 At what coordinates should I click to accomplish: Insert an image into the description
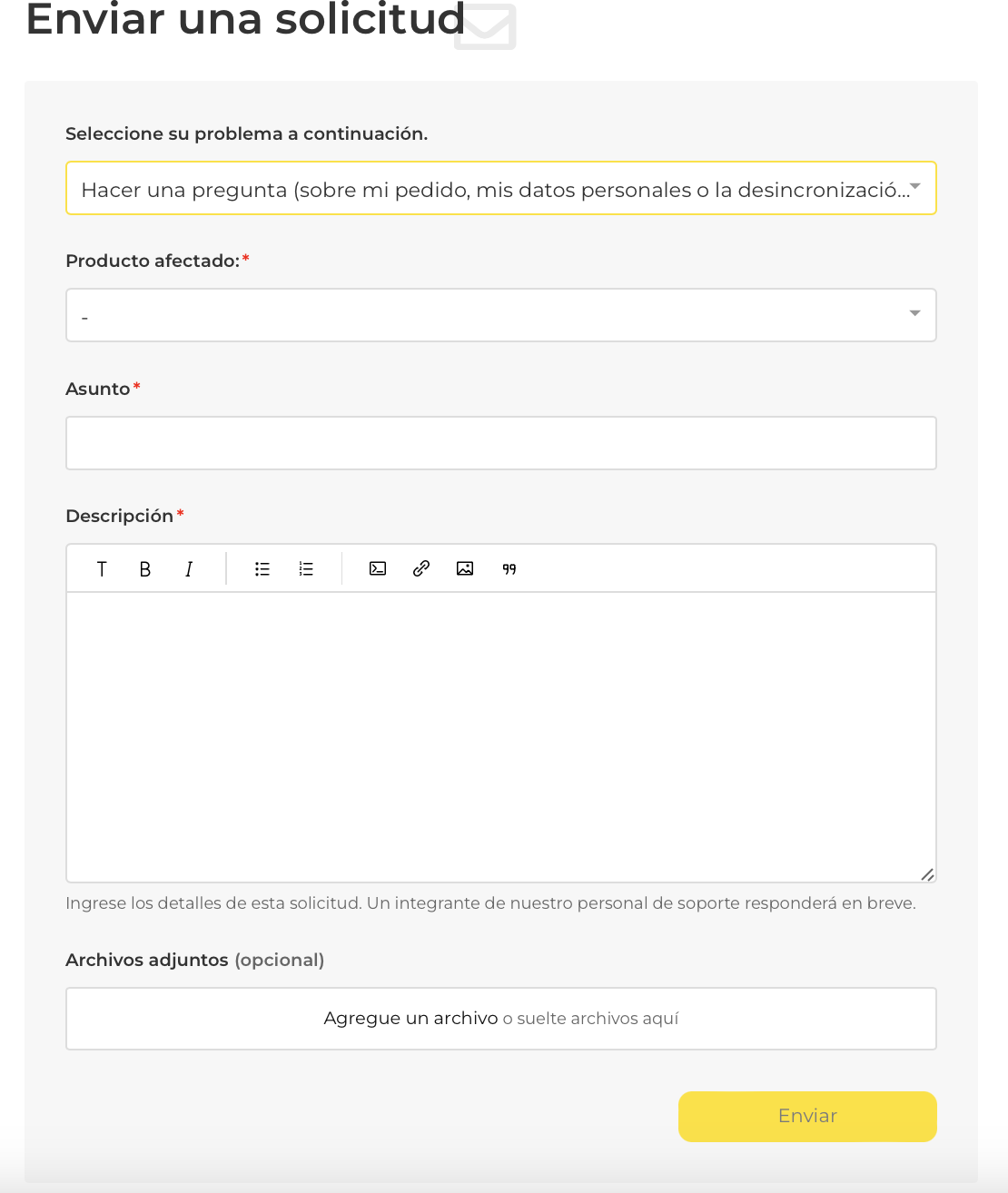(465, 569)
